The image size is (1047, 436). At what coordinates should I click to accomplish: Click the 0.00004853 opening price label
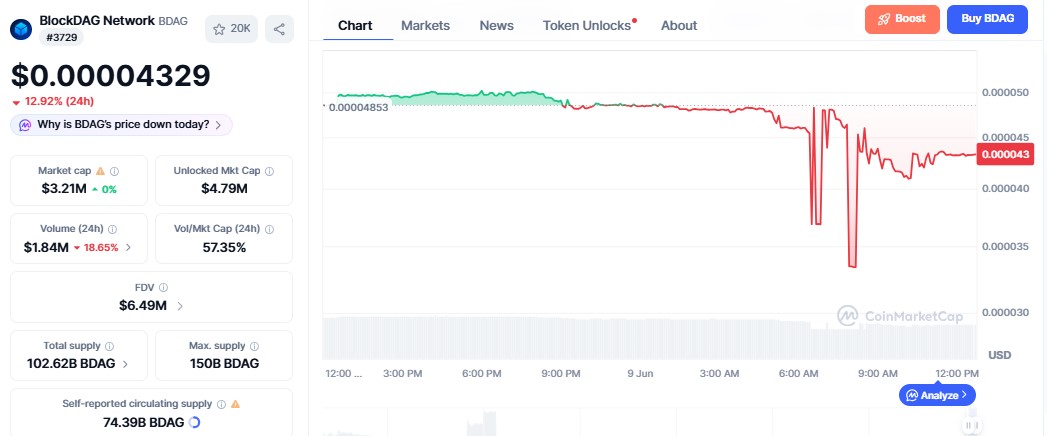click(359, 107)
